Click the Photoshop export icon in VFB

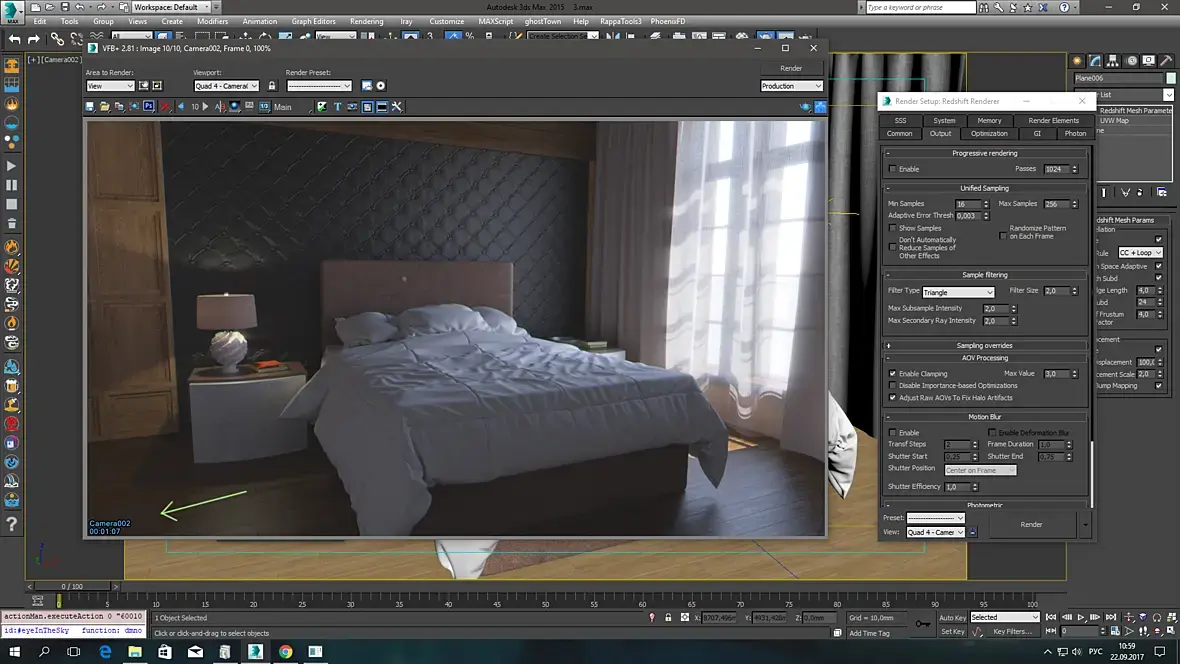(x=148, y=106)
